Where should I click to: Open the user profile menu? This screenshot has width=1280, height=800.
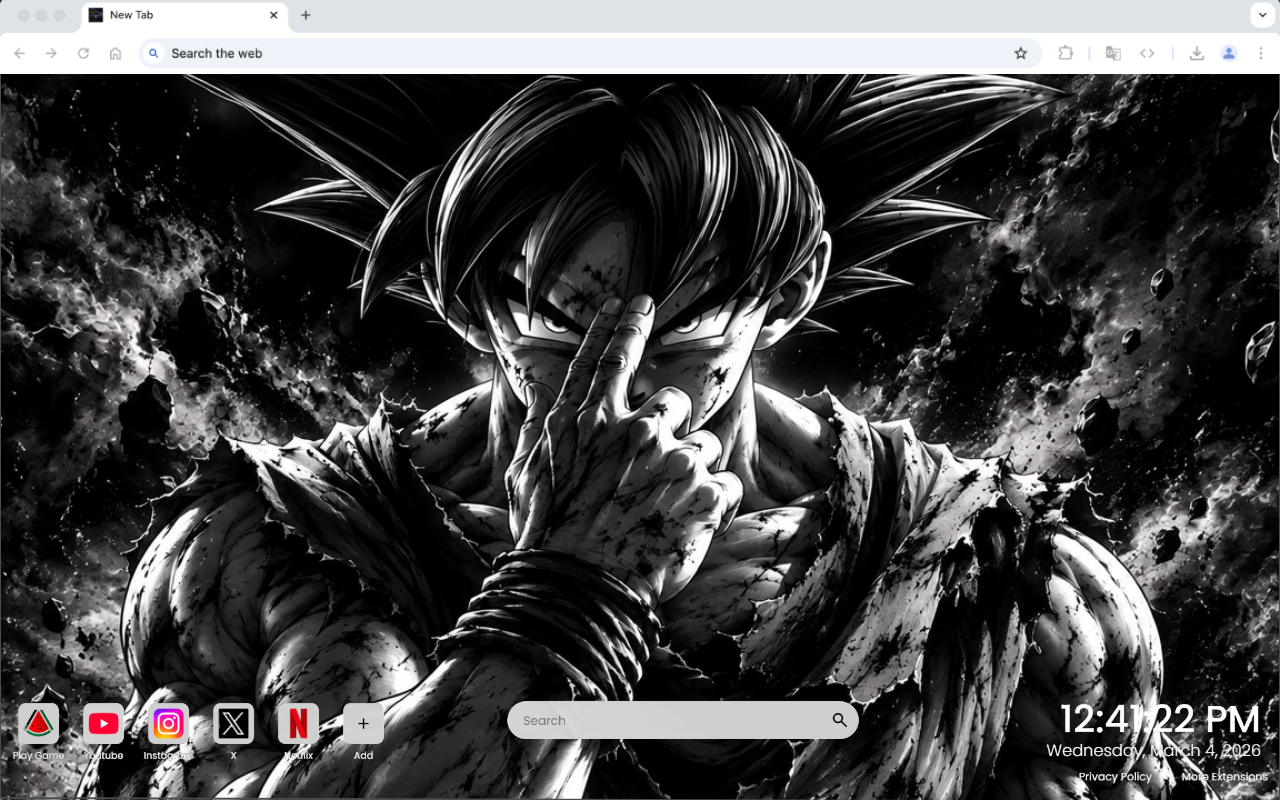coord(1229,53)
